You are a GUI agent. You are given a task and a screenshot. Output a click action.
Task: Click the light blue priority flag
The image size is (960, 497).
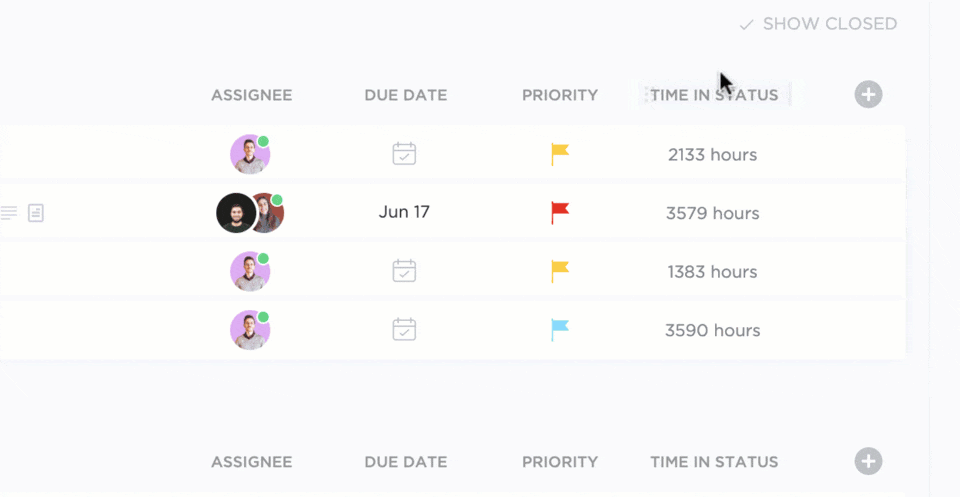tap(560, 329)
